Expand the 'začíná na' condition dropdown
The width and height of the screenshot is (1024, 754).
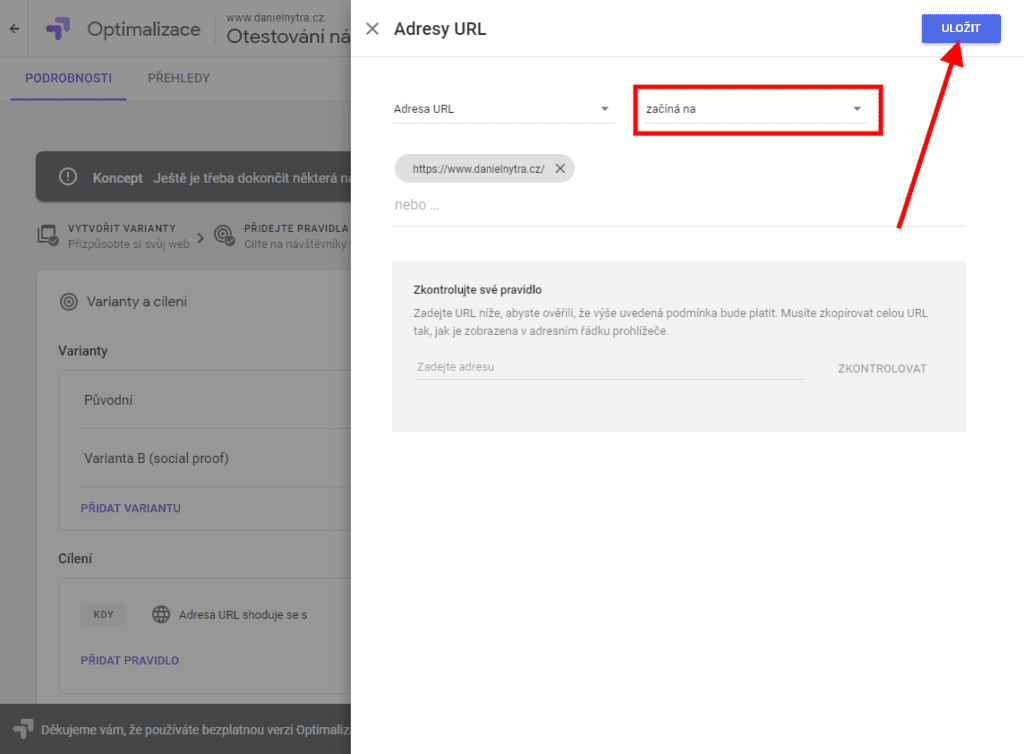tap(756, 109)
